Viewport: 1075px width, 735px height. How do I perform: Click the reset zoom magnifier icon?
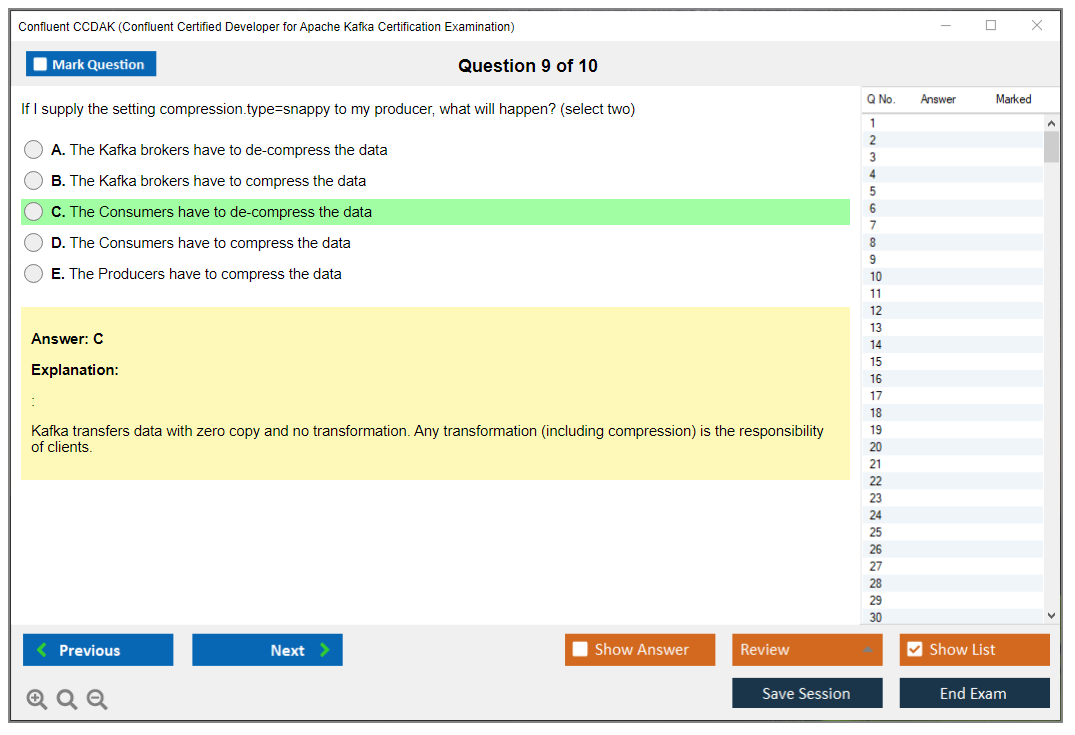[67, 699]
